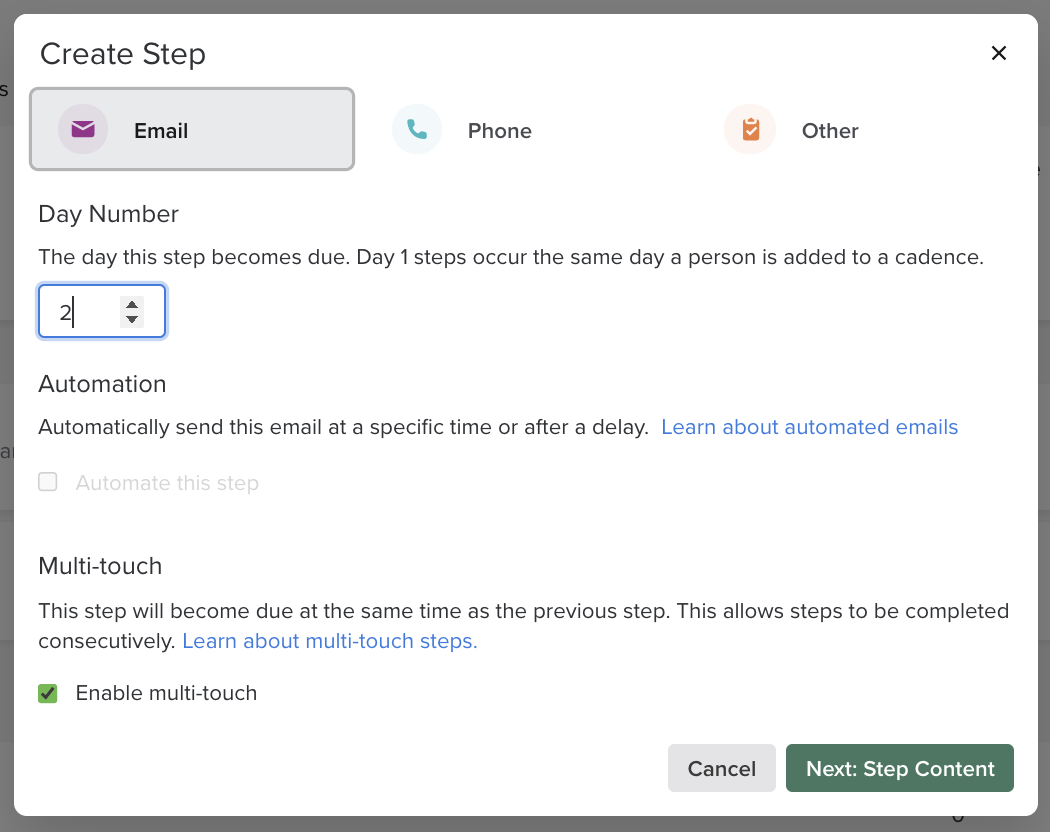Increase the day number with the up arrow
The image size is (1050, 832).
[x=132, y=304]
